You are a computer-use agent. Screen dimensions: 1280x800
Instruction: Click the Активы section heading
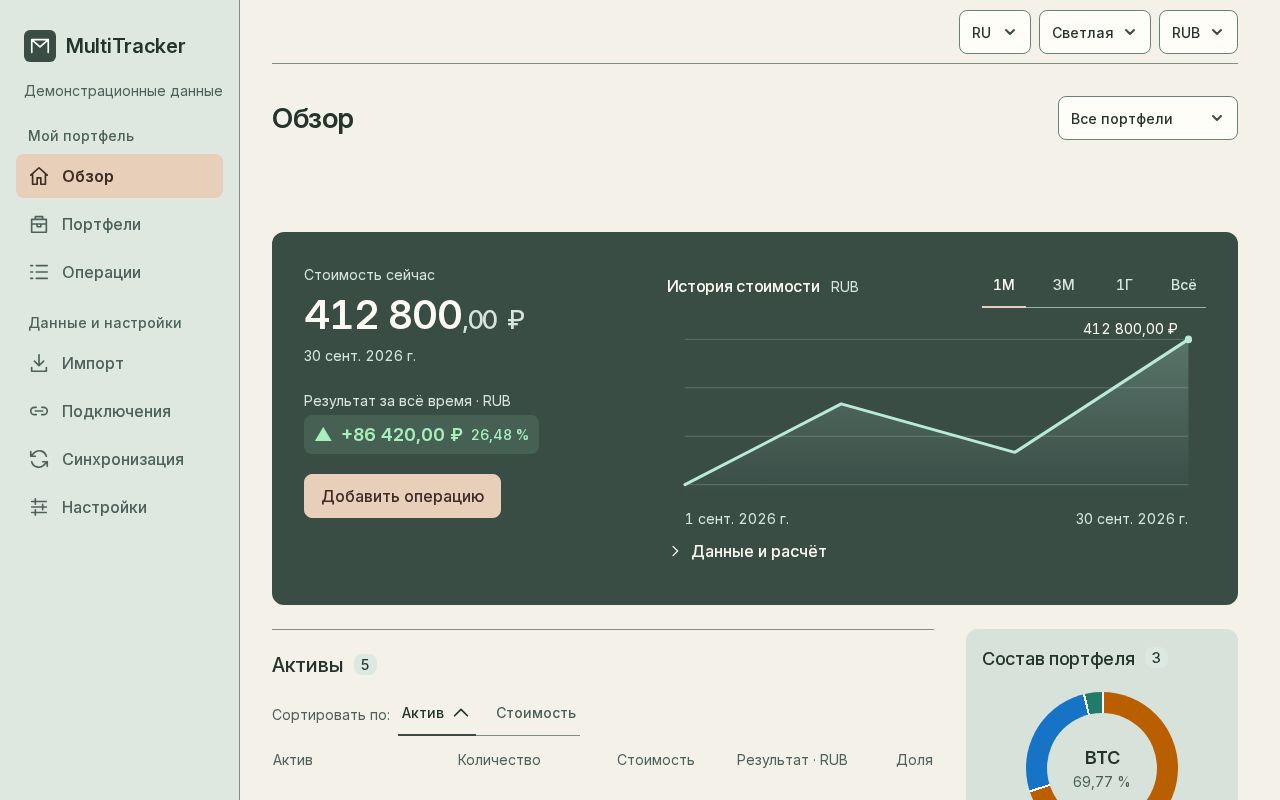(307, 665)
